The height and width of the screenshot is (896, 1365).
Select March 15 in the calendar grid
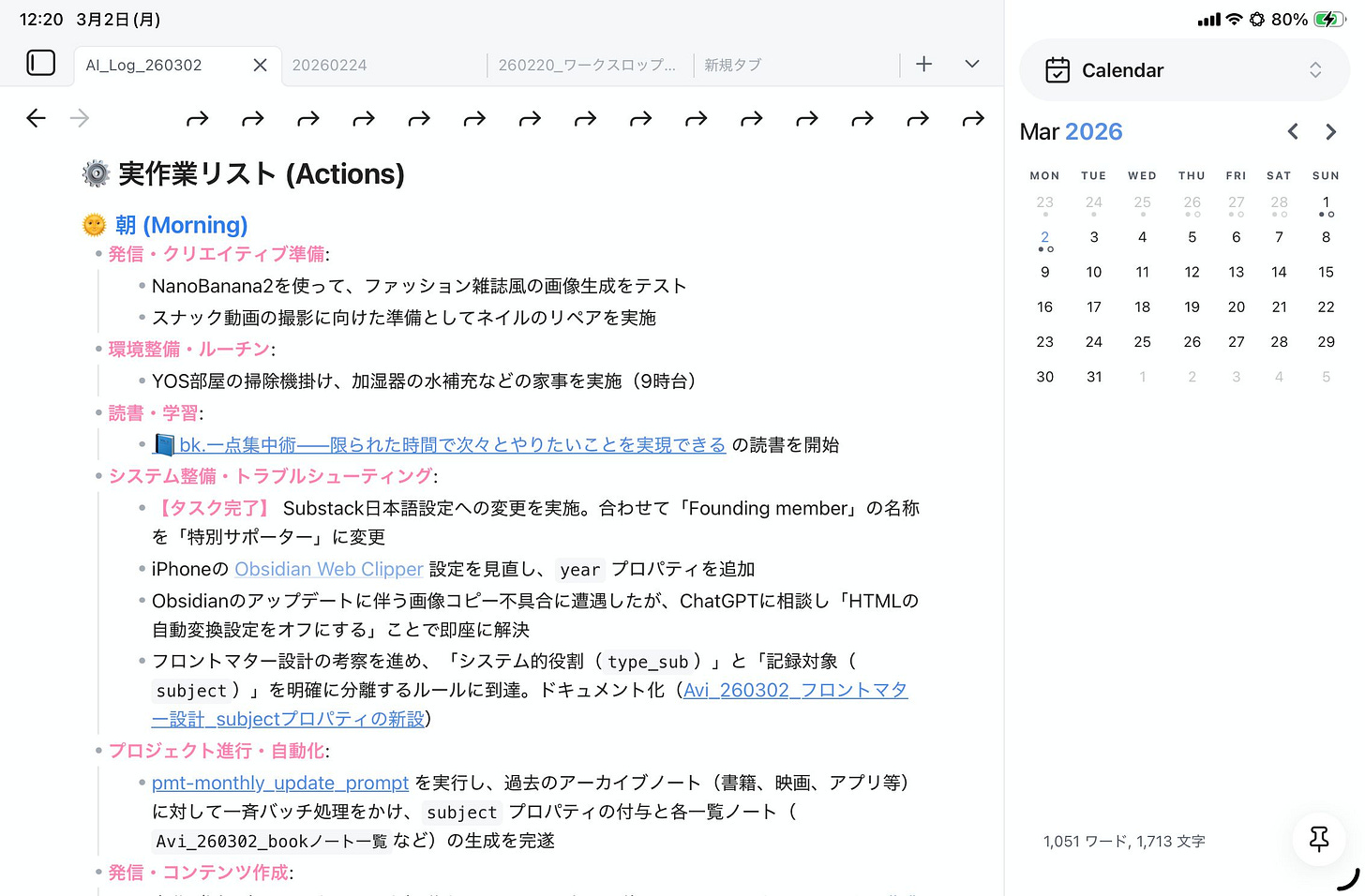1326,272
